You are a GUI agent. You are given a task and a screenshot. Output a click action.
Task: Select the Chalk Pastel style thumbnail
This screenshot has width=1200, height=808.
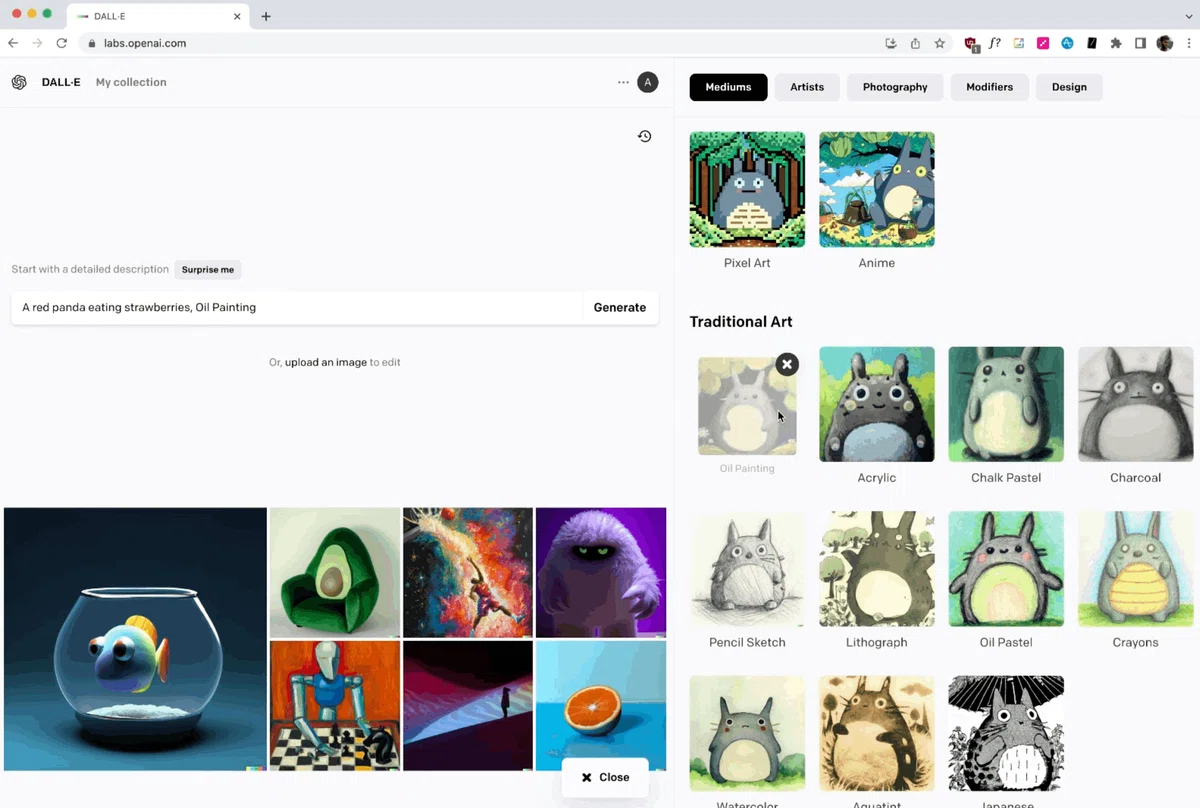[x=1006, y=404]
